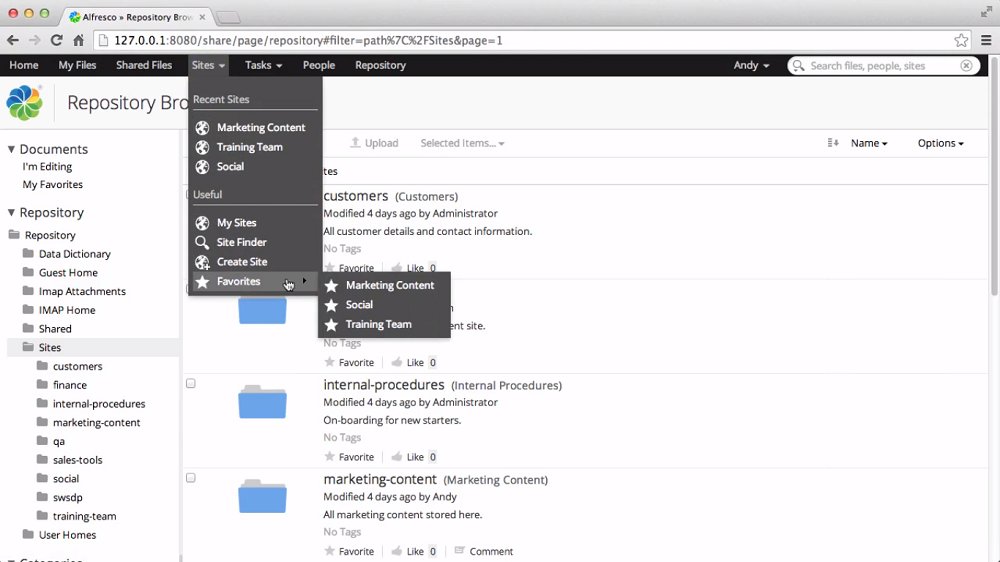Viewport: 1000px width, 562px height.
Task: Favorite the internal-procedures folder
Action: click(349, 457)
